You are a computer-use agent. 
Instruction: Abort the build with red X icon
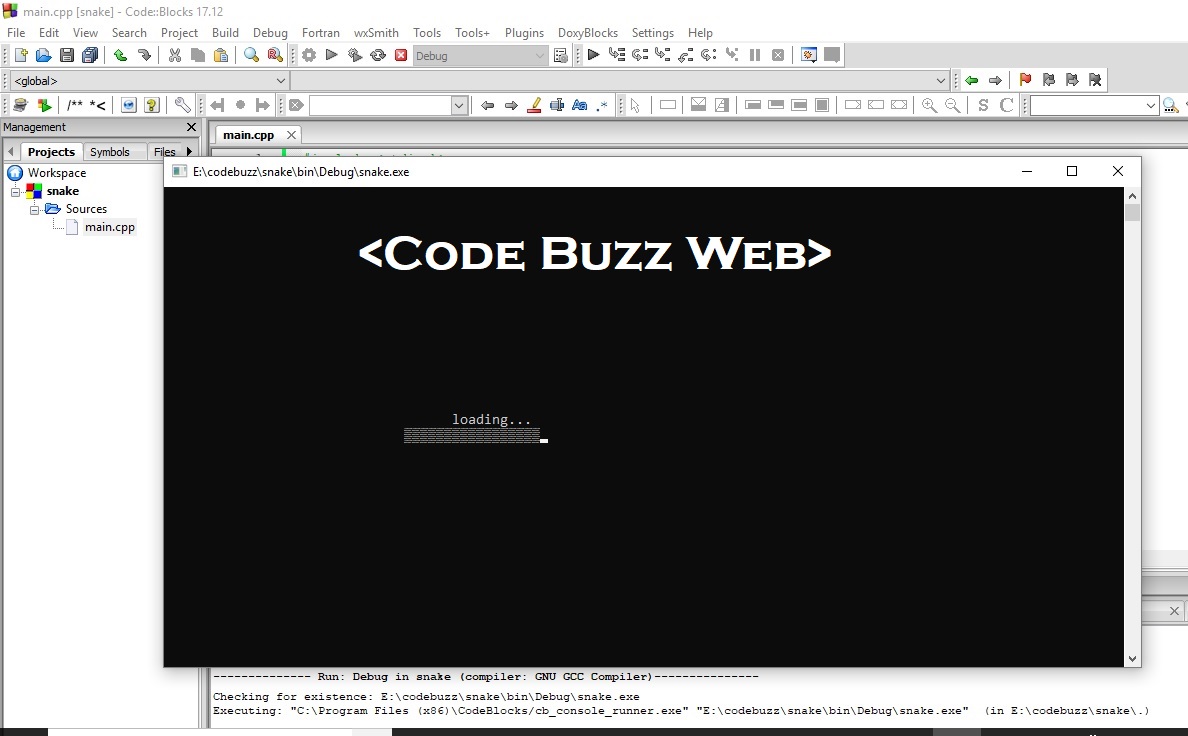click(401, 55)
